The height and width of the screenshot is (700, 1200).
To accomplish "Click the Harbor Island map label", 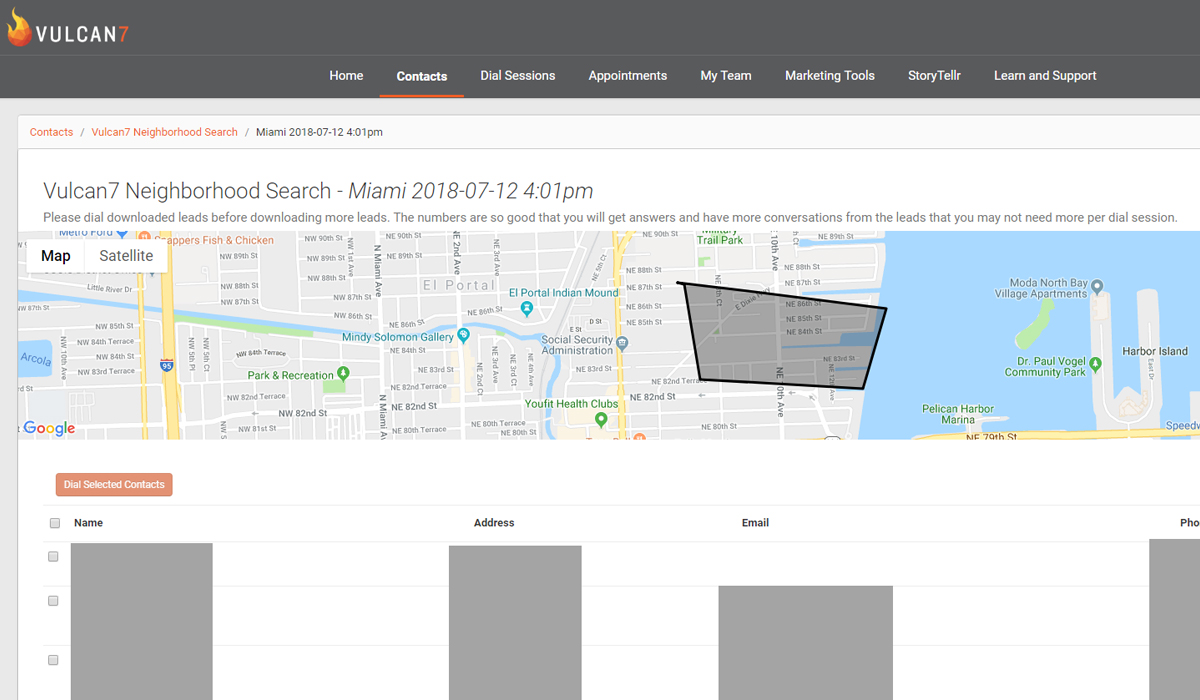I will 1155,351.
